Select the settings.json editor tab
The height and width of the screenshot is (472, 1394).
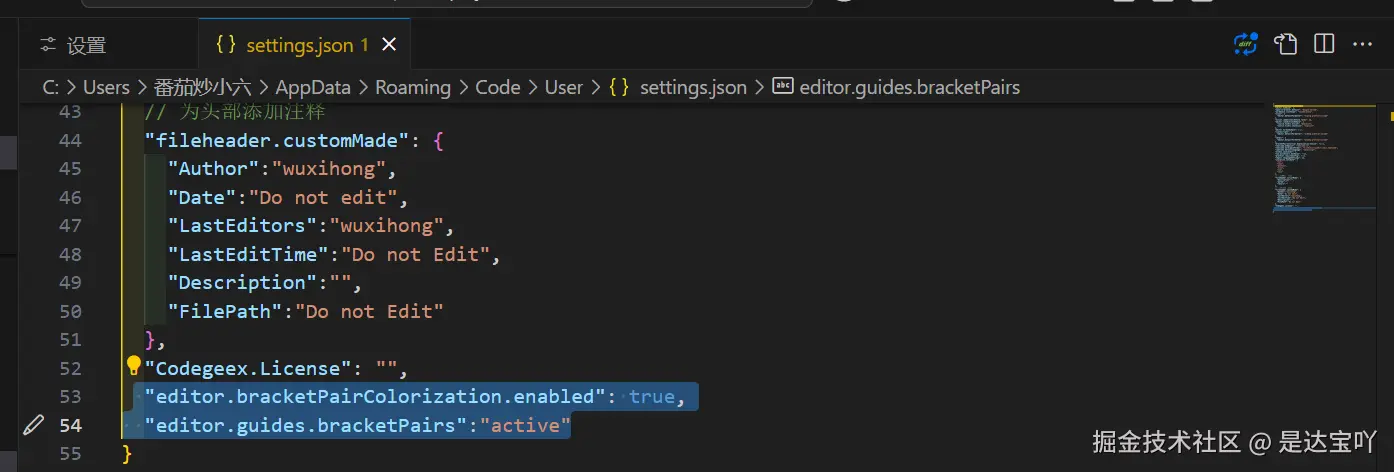pyautogui.click(x=298, y=45)
